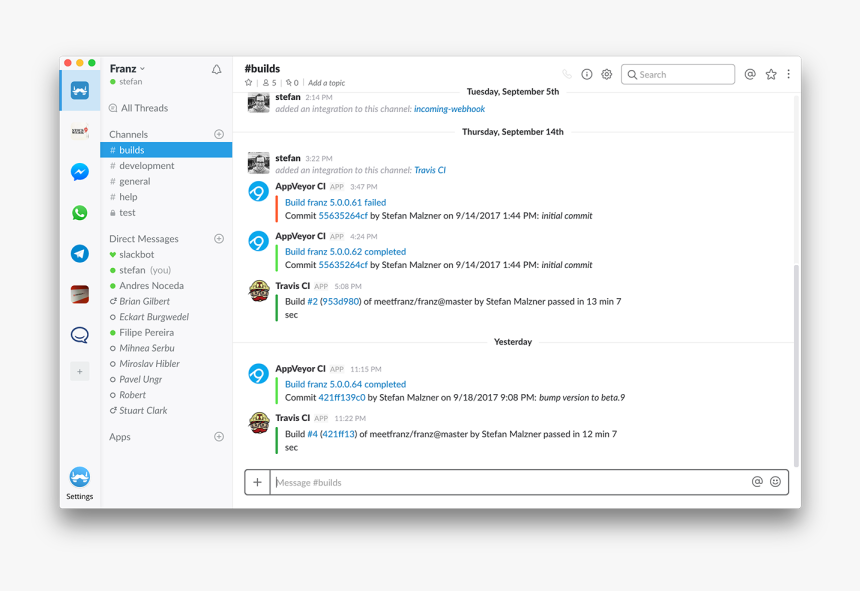Open the chat bubble service icon

pyautogui.click(x=80, y=334)
